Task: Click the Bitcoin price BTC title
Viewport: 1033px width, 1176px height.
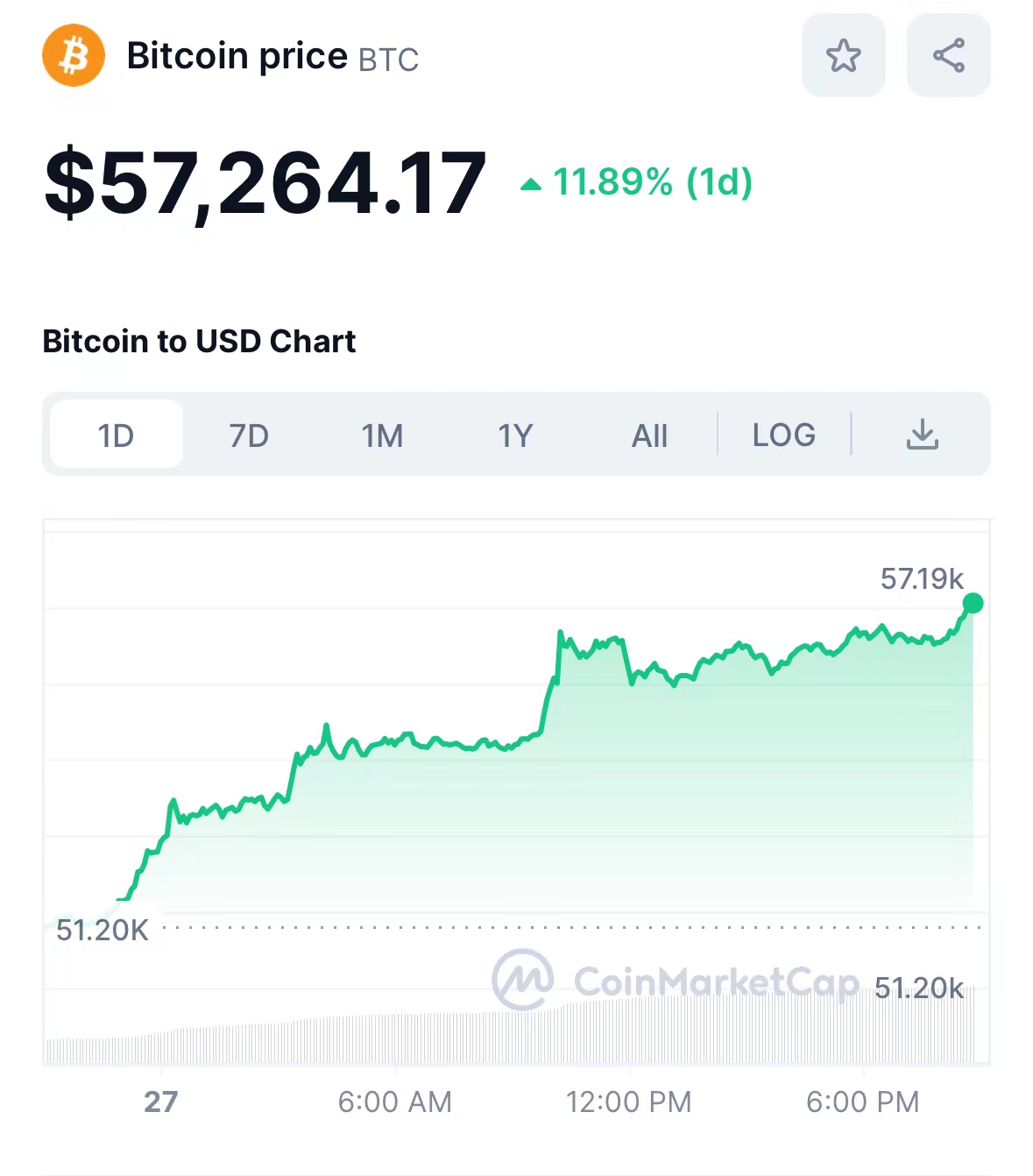Action: pyautogui.click(x=272, y=57)
